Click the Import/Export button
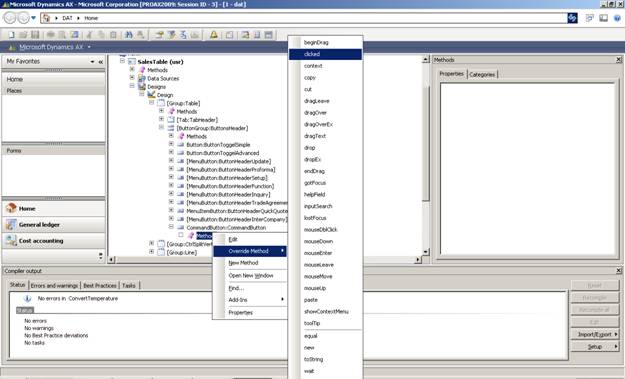The width and height of the screenshot is (625, 379). [595, 334]
